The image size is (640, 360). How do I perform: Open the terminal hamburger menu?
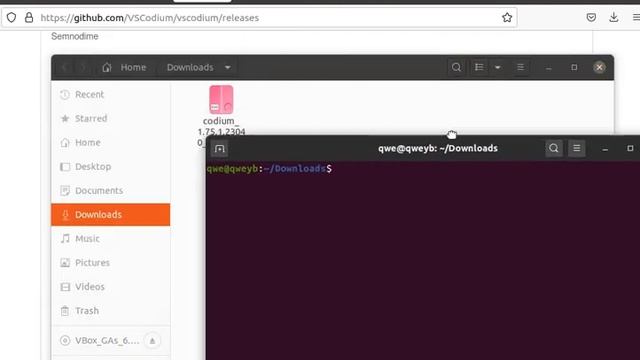pyautogui.click(x=577, y=148)
